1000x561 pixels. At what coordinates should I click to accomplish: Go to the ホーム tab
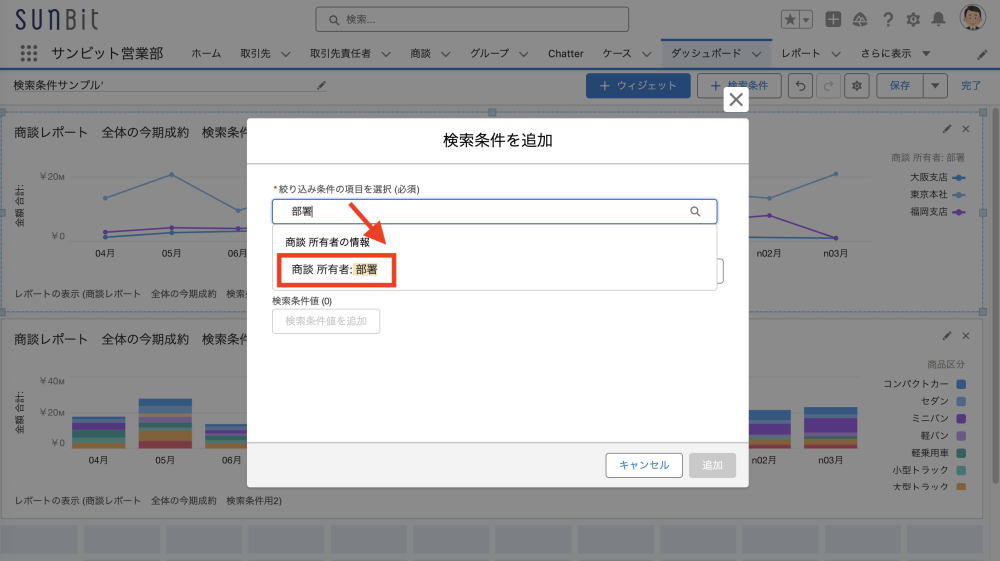pos(206,53)
